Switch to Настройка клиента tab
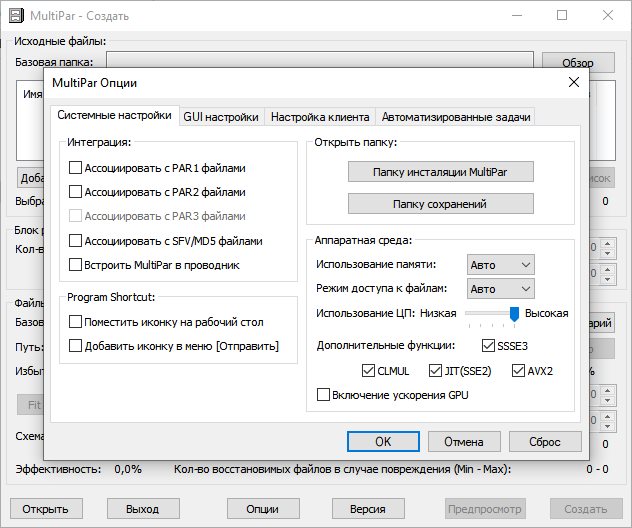 [x=320, y=117]
